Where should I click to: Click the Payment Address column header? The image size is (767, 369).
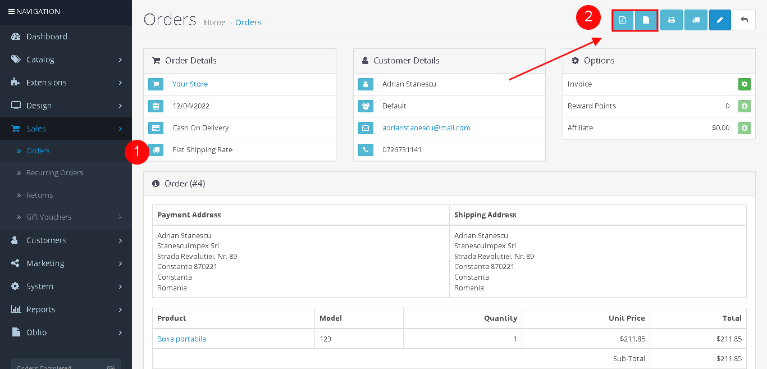tap(189, 215)
